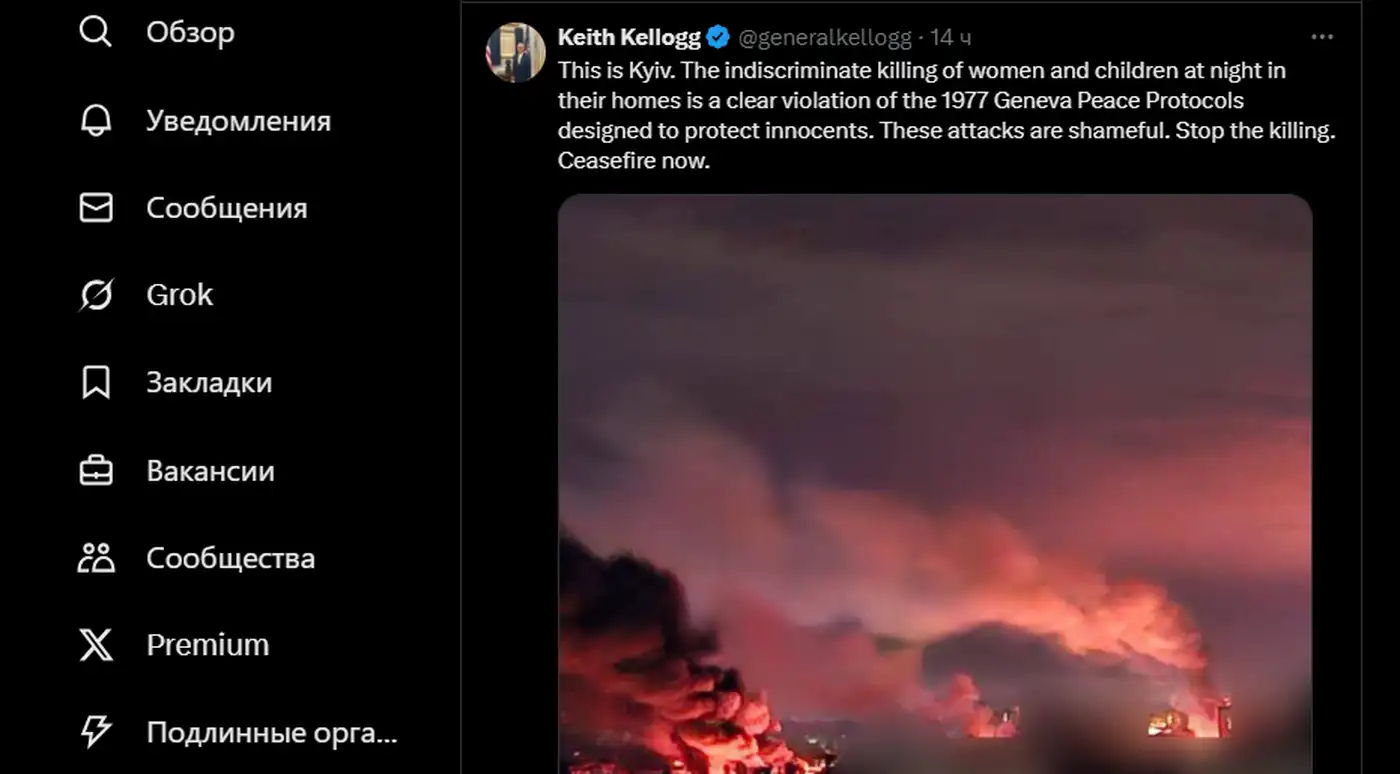This screenshot has width=1400, height=774.
Task: Open the Сообщения menu label
Action: pyautogui.click(x=226, y=208)
